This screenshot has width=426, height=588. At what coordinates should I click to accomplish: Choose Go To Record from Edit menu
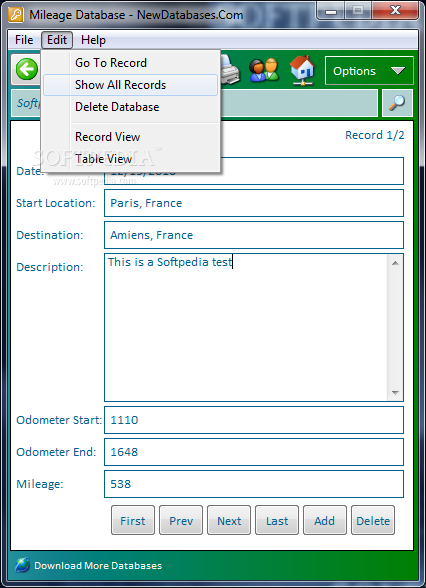(x=130, y=63)
